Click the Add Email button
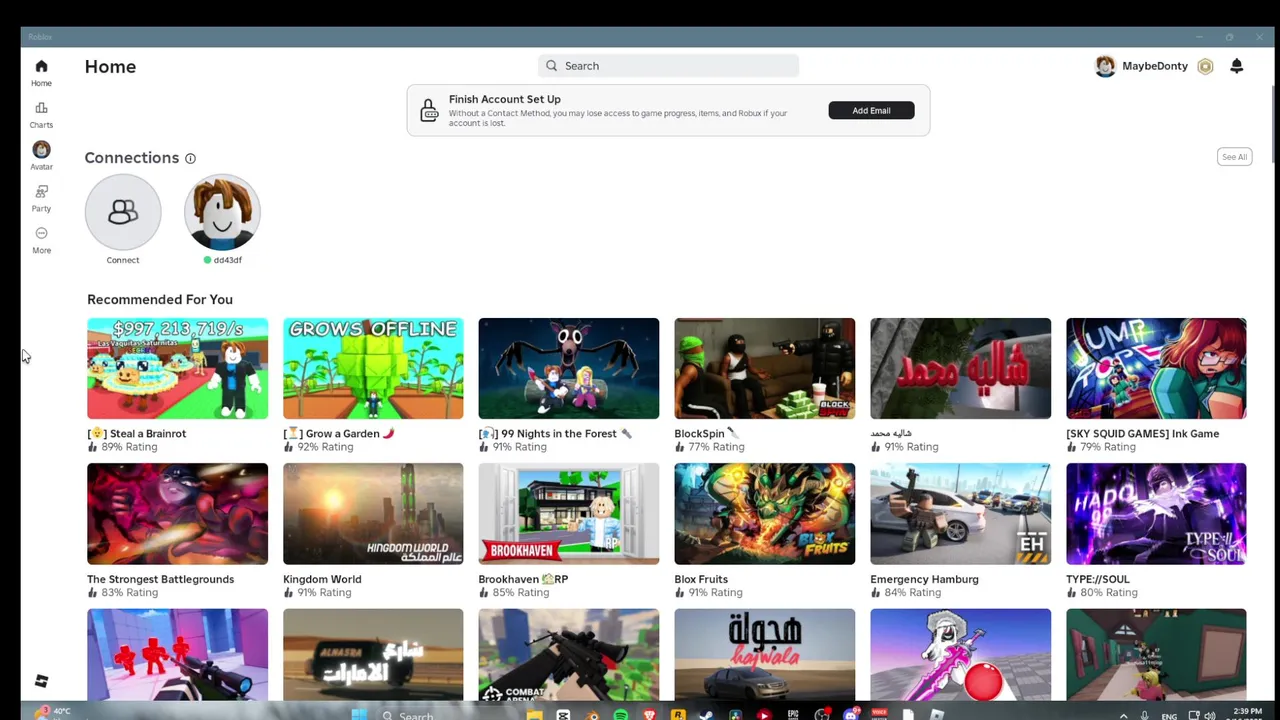Screen dimensions: 1280x720 (871, 110)
